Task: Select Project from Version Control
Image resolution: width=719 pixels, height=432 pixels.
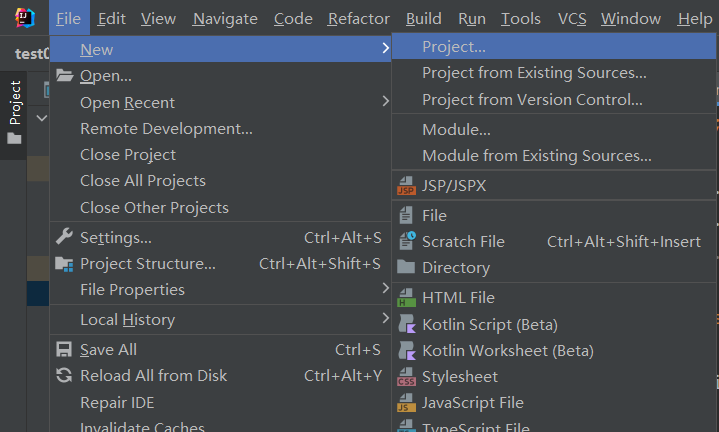Action: (532, 100)
